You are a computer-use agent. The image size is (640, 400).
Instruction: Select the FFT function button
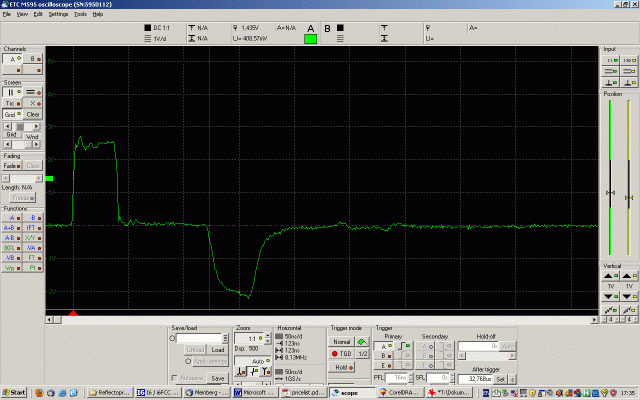[x=33, y=227]
